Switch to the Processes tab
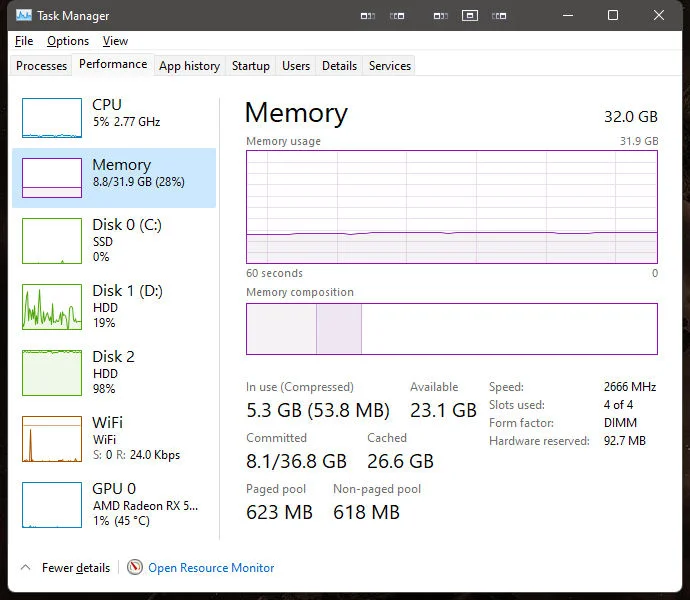Image resolution: width=690 pixels, height=600 pixels. pos(41,66)
